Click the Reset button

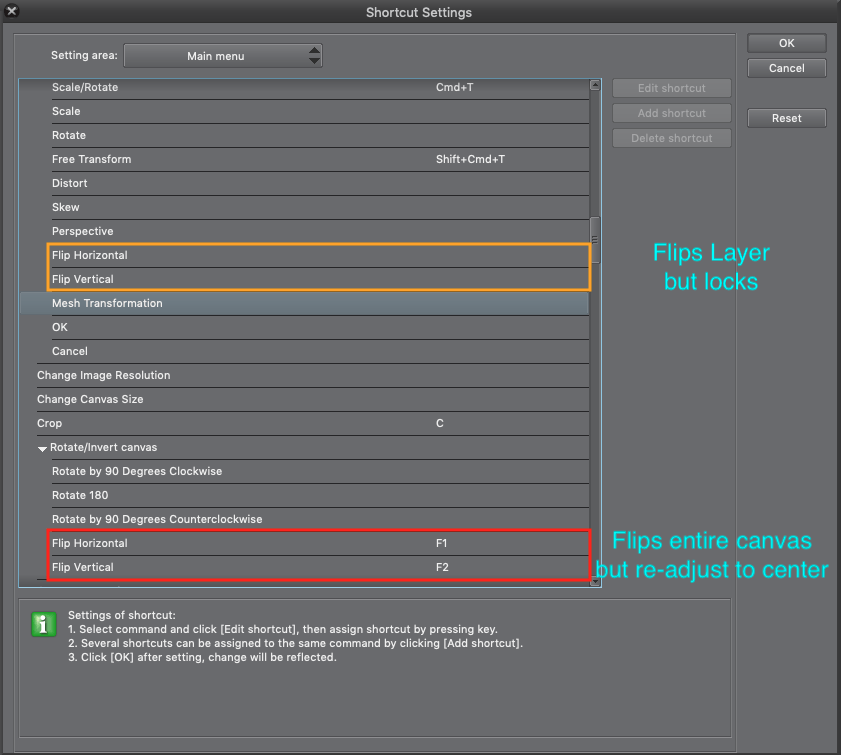coord(786,118)
